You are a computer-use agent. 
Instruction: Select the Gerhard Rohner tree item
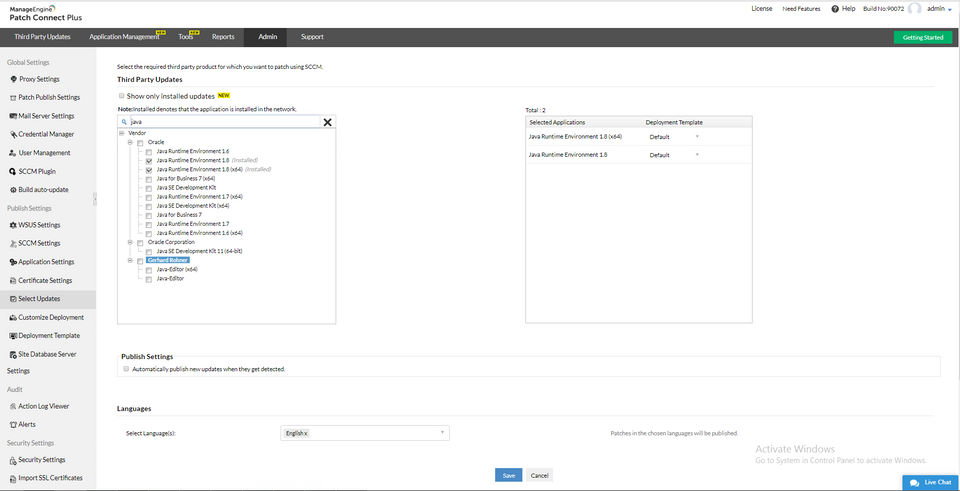(168, 260)
